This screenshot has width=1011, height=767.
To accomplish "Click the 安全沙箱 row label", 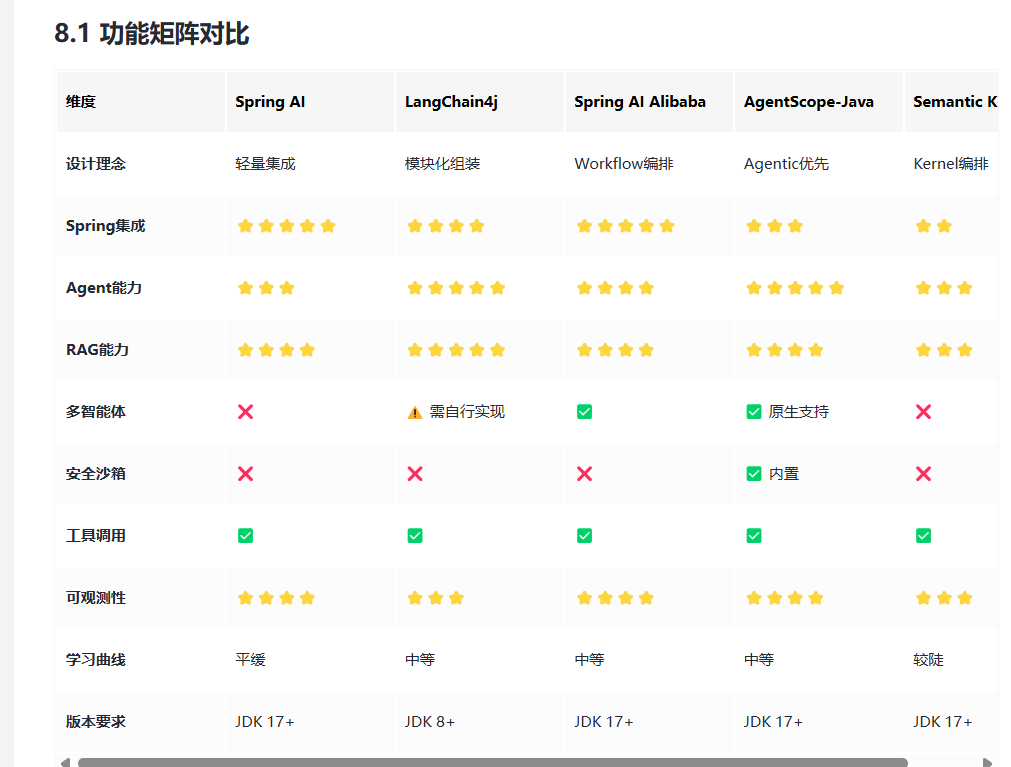I will point(95,474).
